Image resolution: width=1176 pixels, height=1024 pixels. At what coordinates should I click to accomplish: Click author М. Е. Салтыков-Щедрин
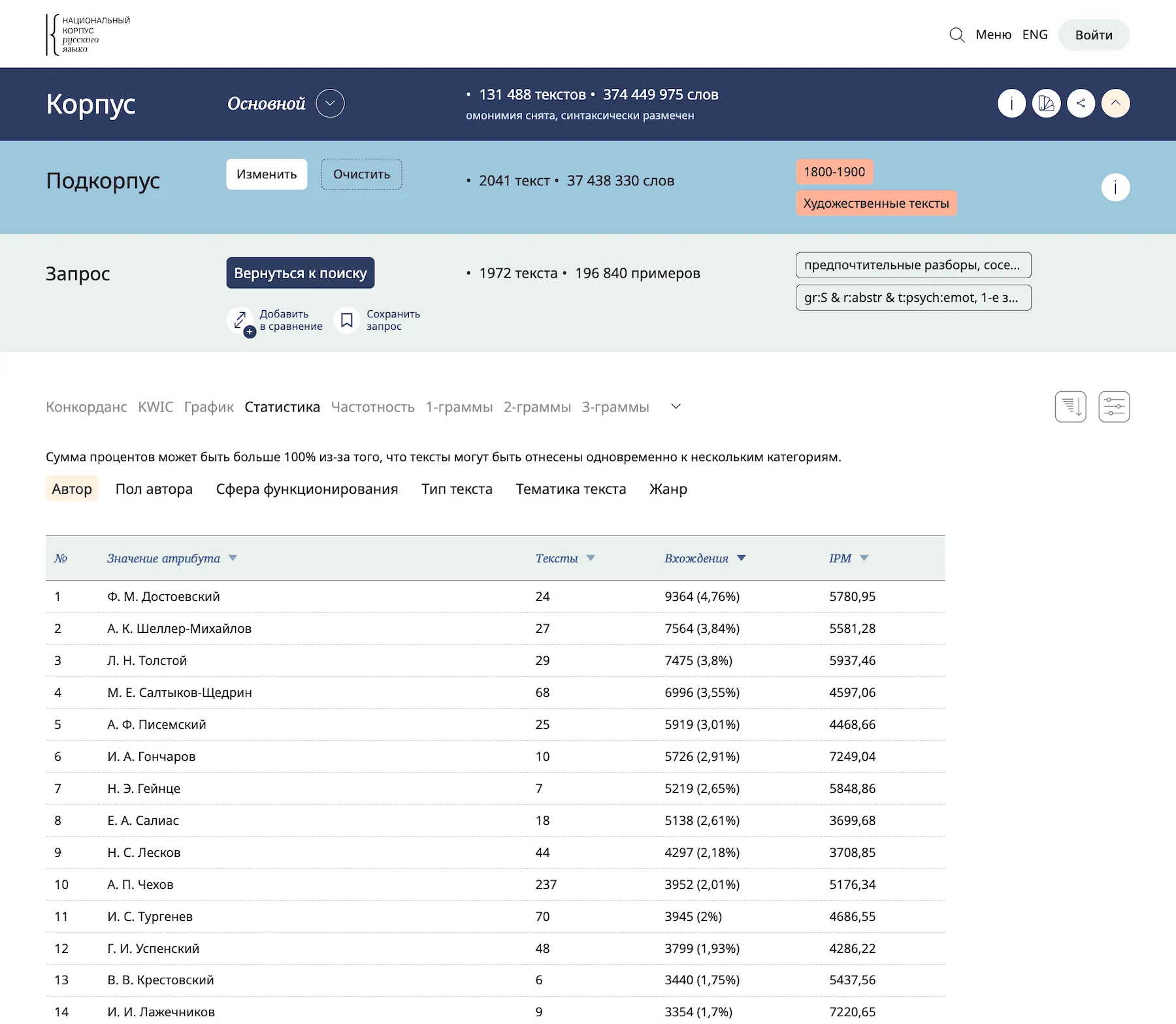tap(180, 692)
